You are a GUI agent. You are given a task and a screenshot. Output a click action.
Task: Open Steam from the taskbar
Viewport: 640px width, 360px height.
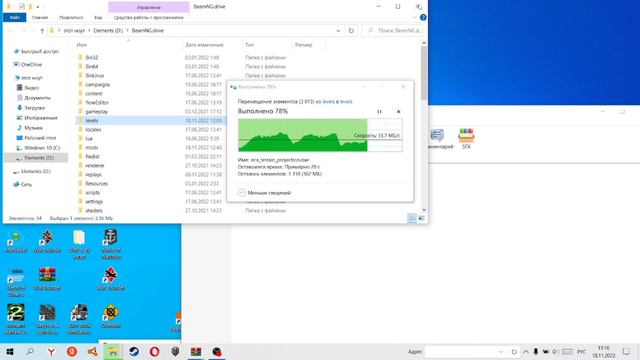(133, 351)
